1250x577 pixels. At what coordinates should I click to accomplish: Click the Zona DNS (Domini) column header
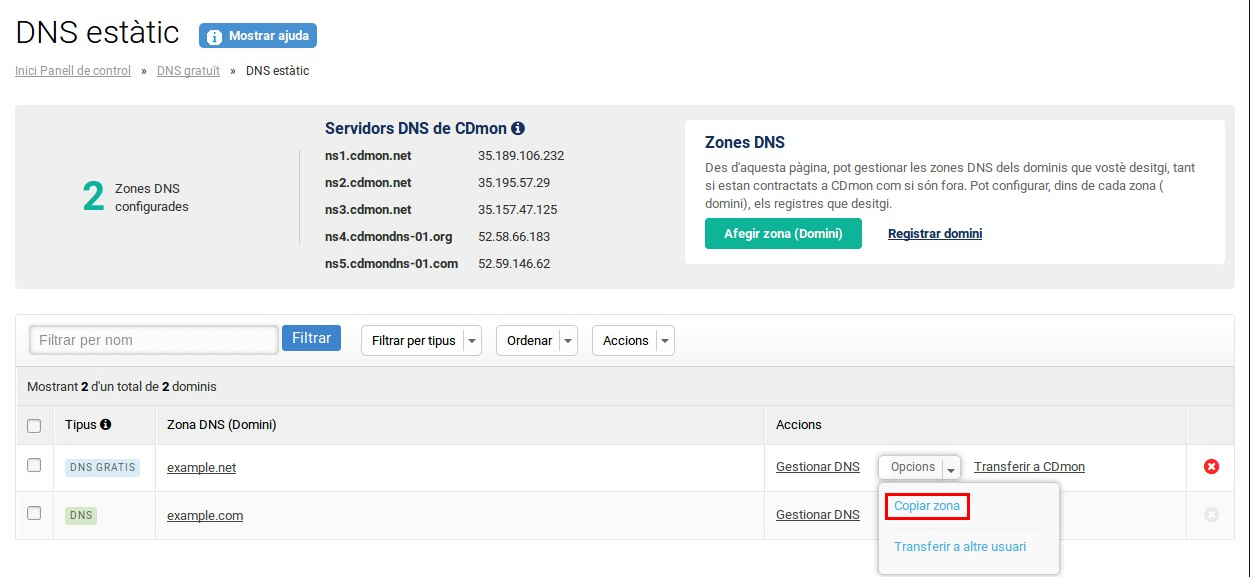click(221, 425)
